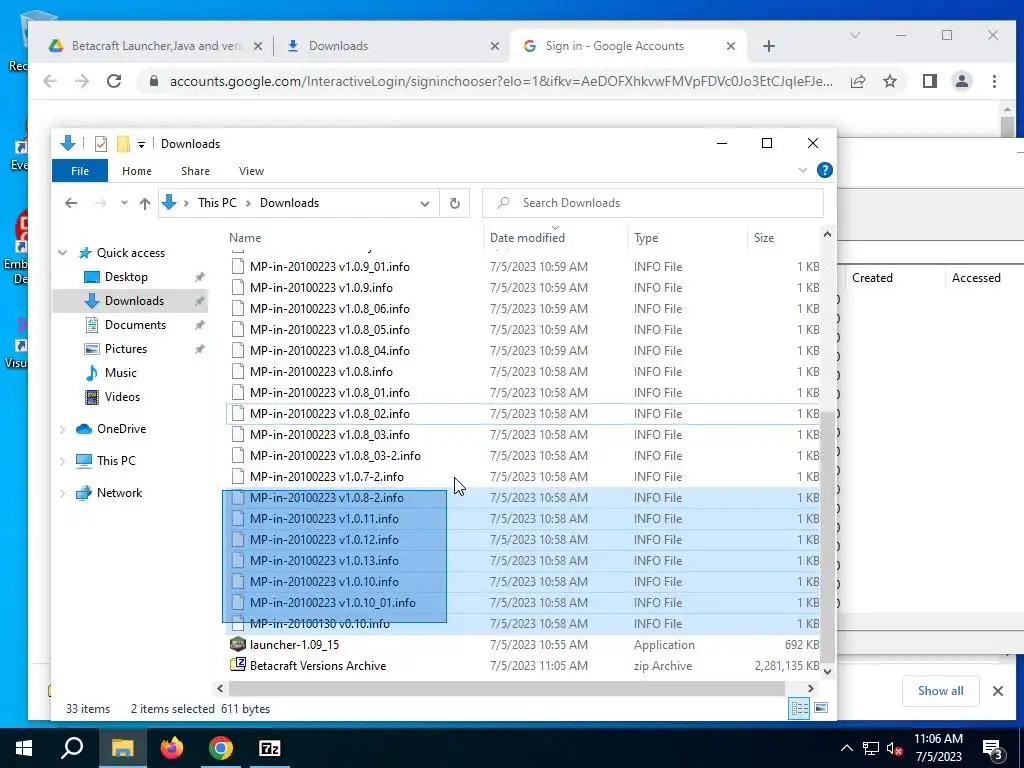This screenshot has width=1024, height=768.
Task: Click the Chrome address bar URL
Action: click(501, 82)
